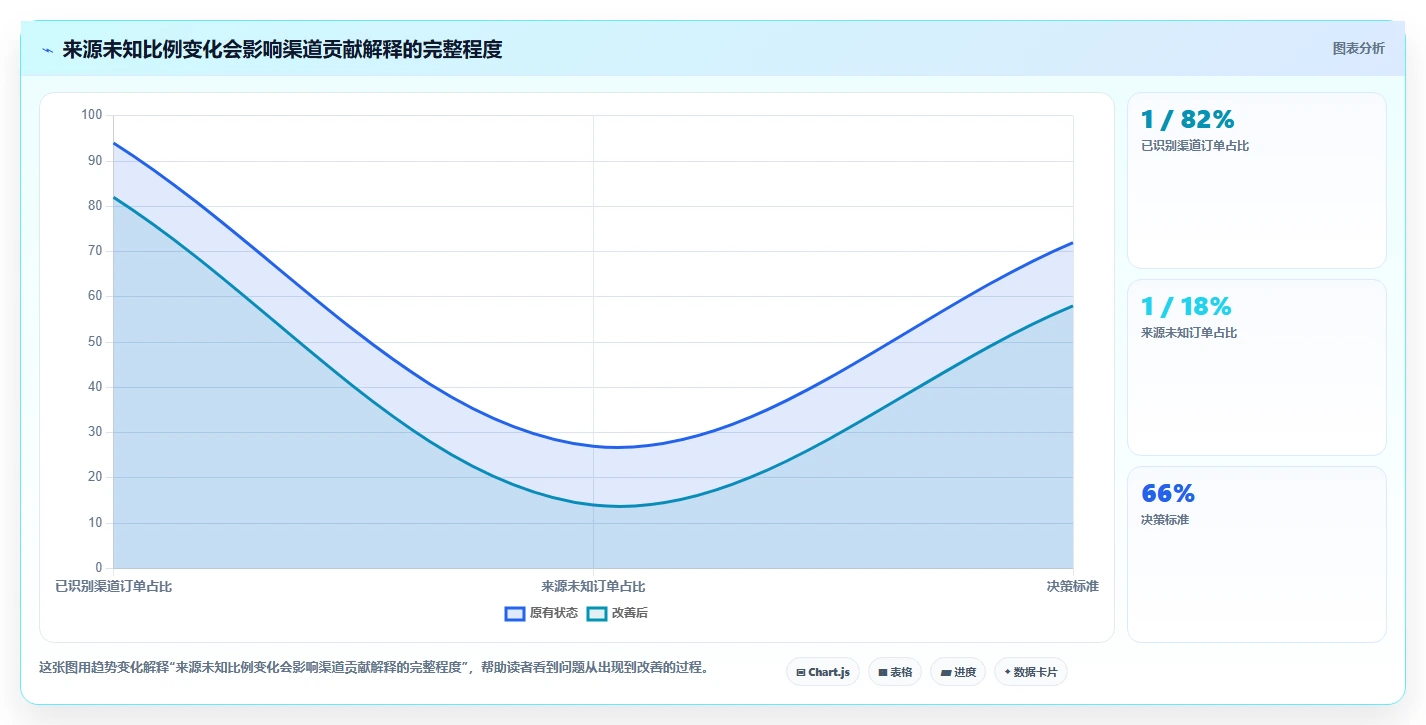Click the y-axis value 100
1426x725 pixels.
[x=92, y=115]
